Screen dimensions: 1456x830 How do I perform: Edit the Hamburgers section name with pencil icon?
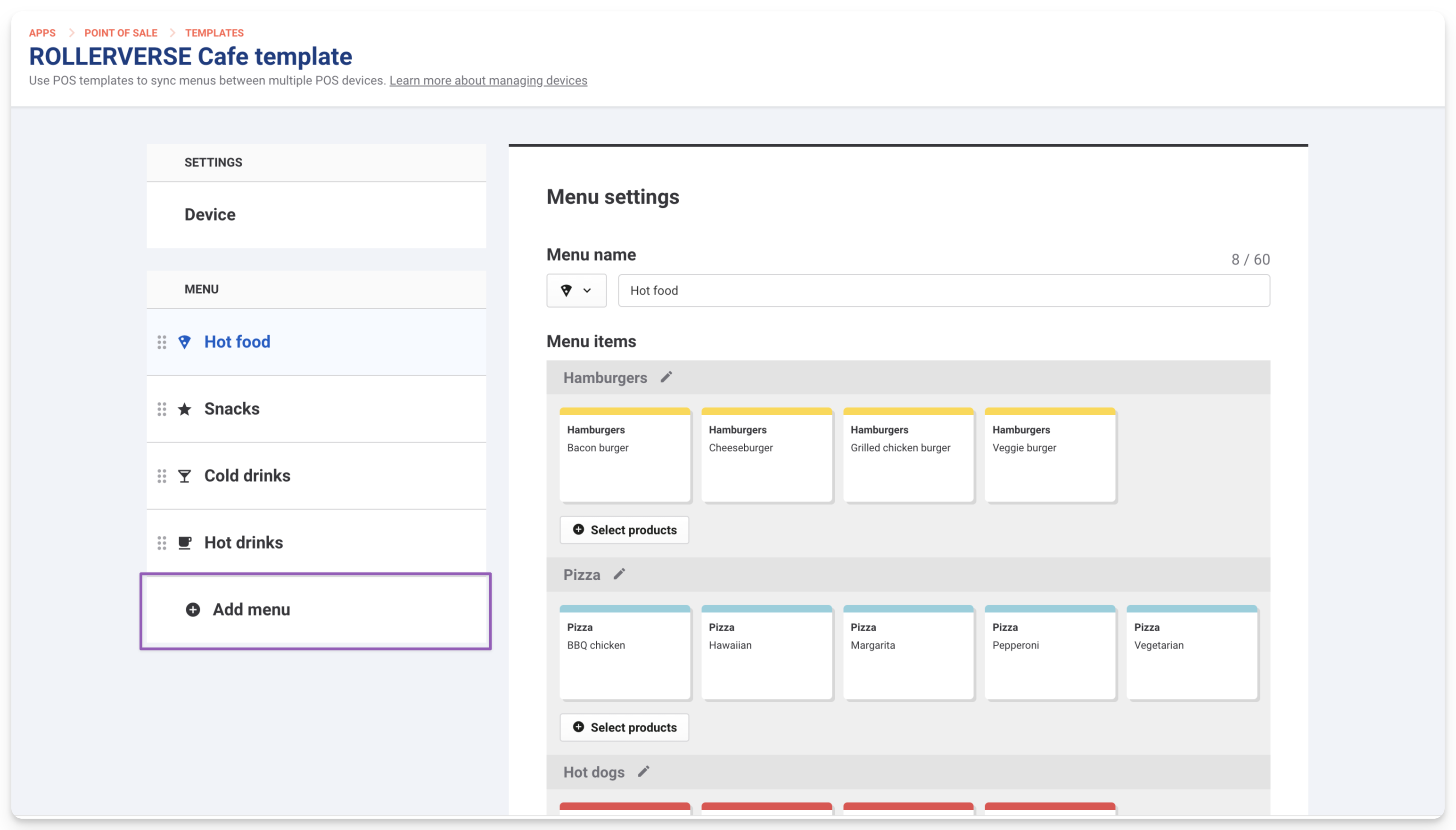point(666,378)
